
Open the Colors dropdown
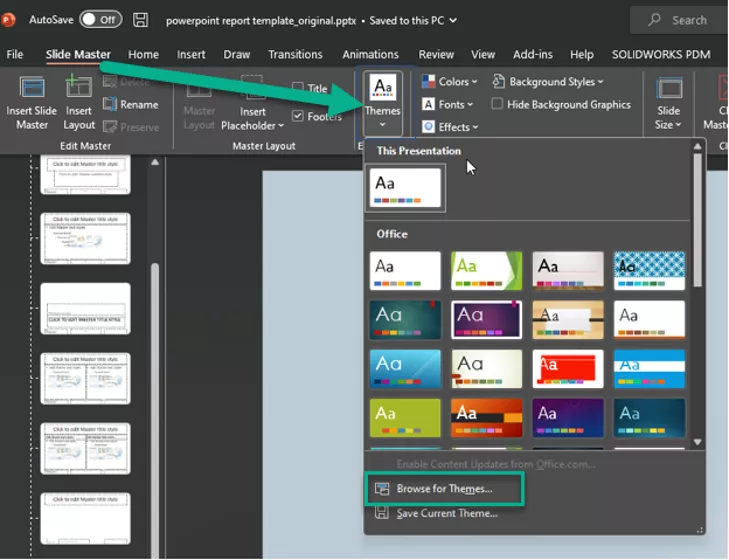(450, 81)
